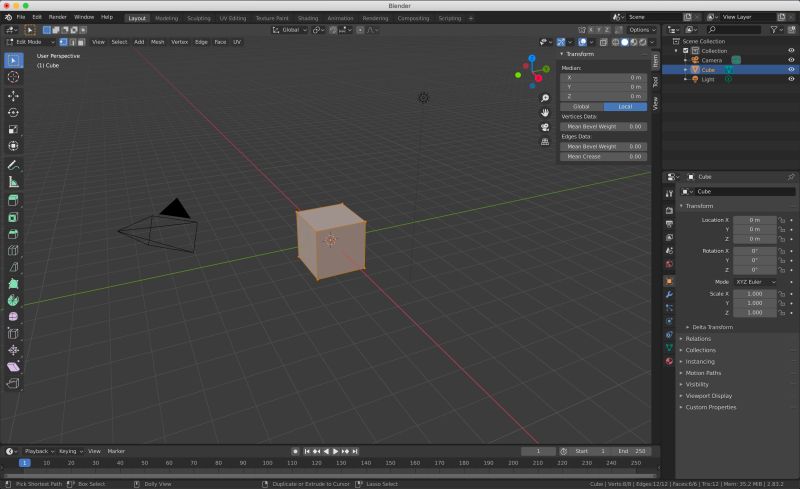Select the Scale tool
Image resolution: width=800 pixels, height=489 pixels.
tap(13, 129)
